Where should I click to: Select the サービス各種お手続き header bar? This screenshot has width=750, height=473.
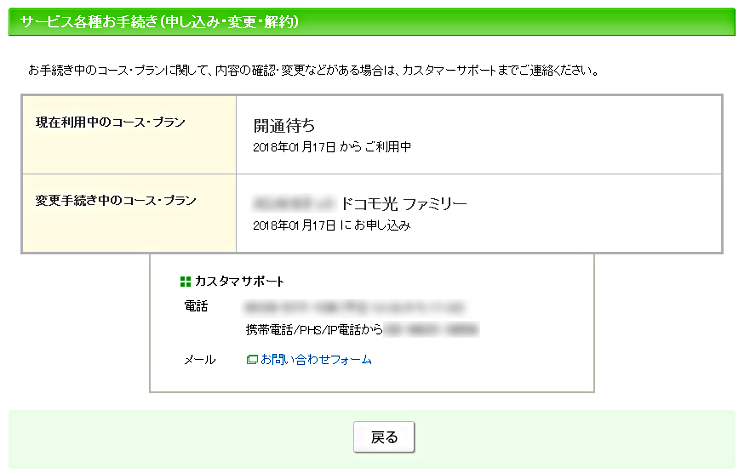click(372, 22)
